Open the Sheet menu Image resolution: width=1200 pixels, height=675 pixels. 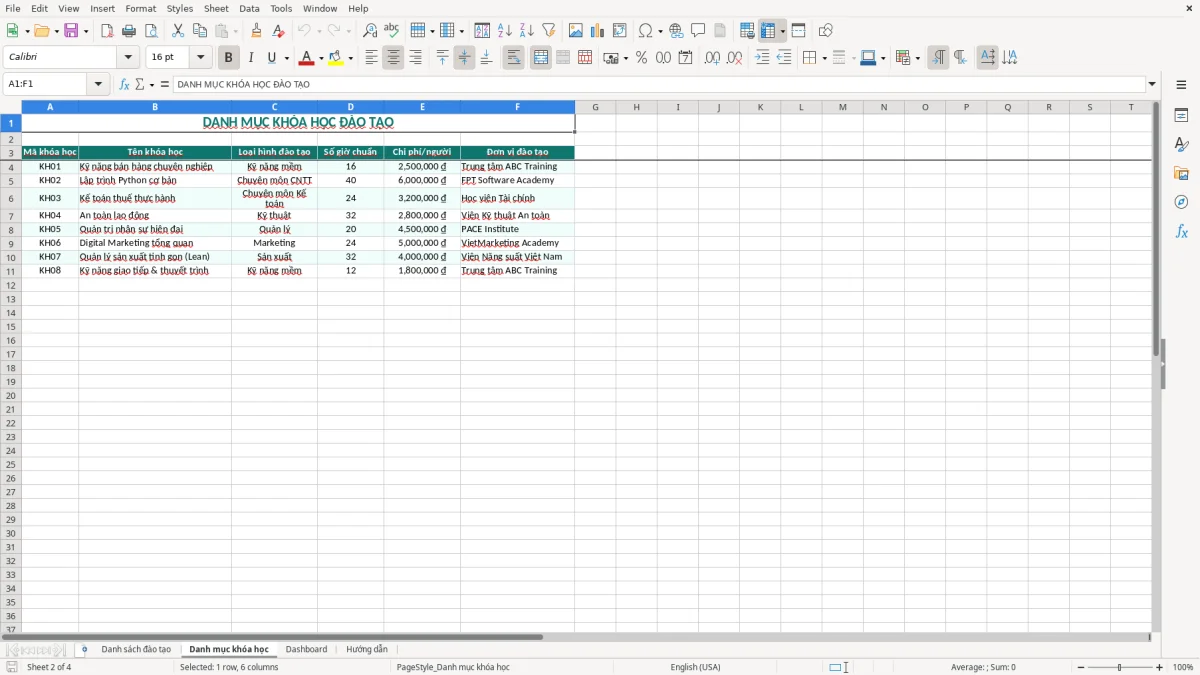click(x=216, y=8)
